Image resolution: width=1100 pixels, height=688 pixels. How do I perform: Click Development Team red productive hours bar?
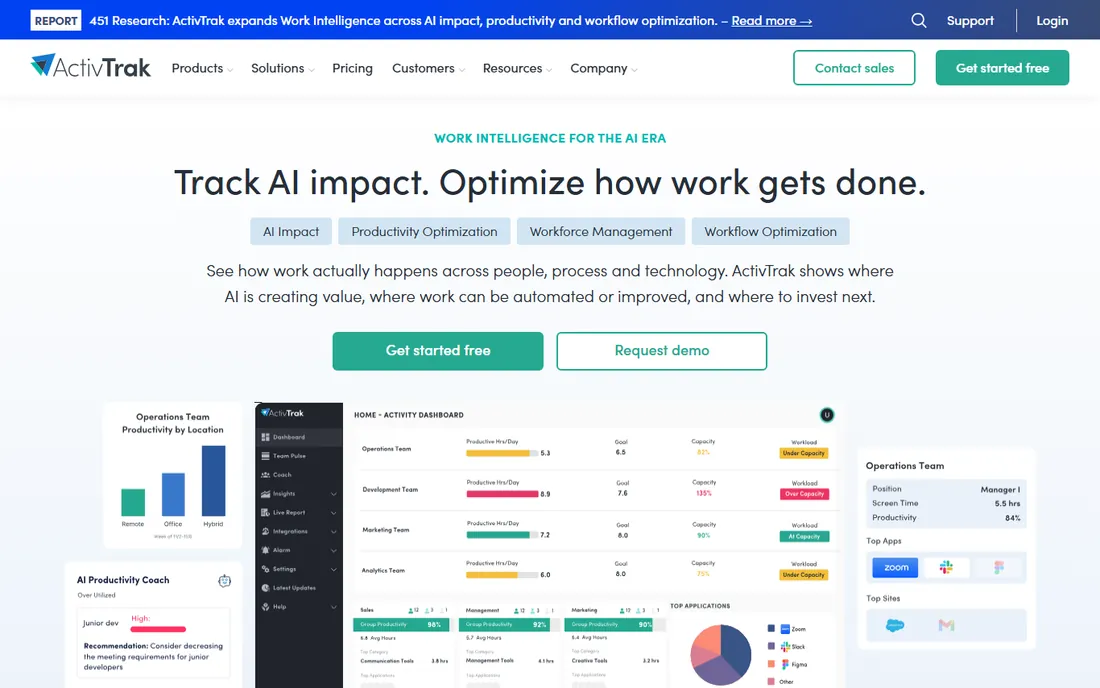[502, 494]
